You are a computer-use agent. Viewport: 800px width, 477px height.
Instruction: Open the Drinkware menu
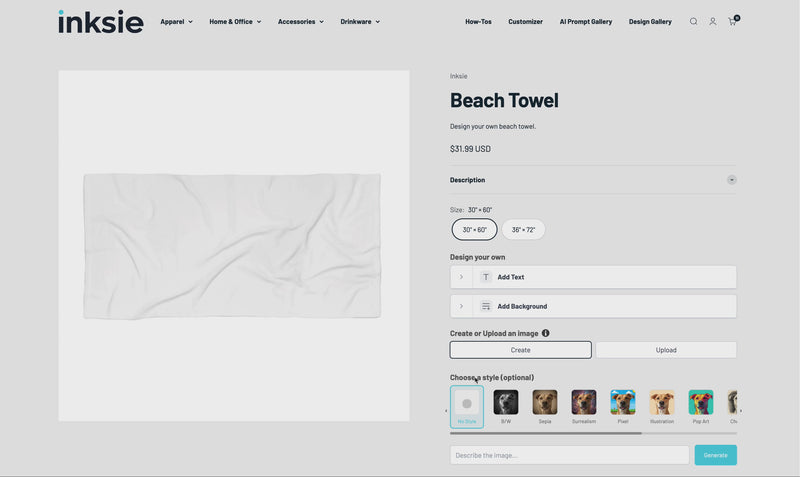[x=359, y=21]
